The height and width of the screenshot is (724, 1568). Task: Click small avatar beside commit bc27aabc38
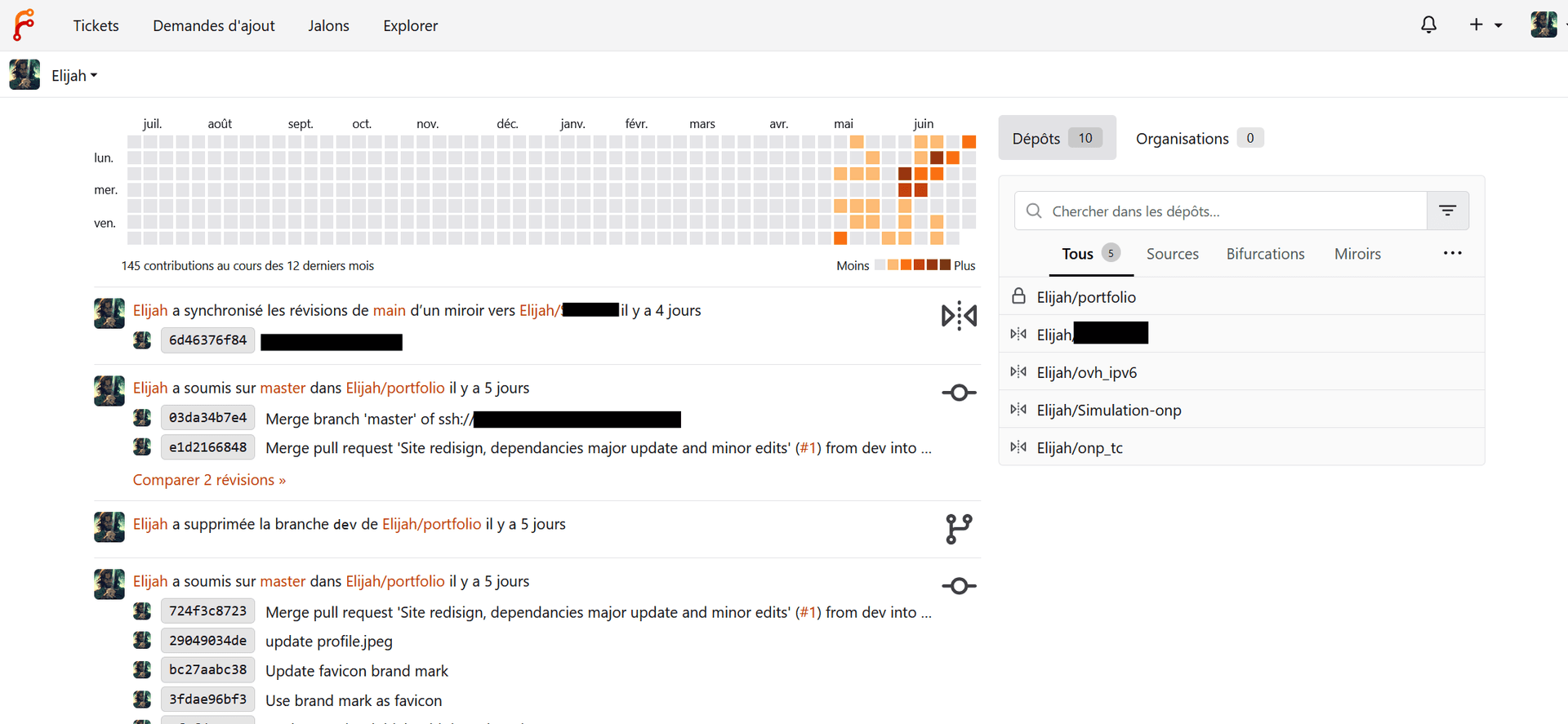[142, 669]
